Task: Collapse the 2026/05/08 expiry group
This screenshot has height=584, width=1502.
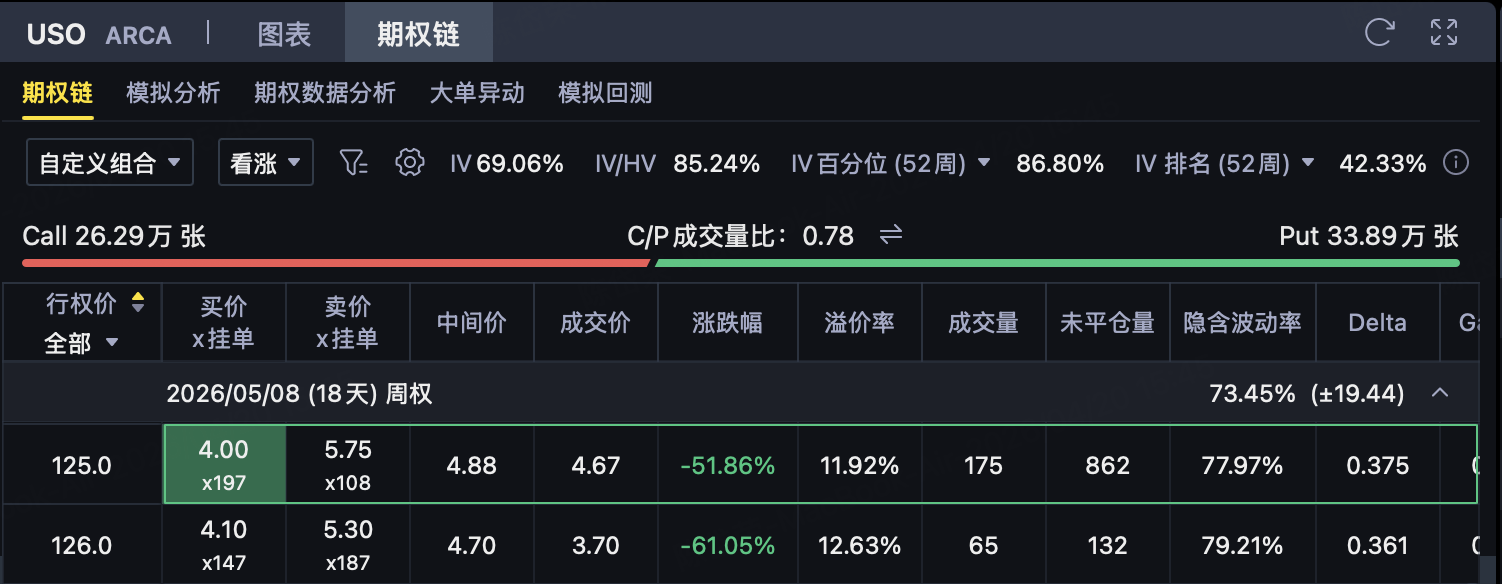Action: tap(1440, 393)
